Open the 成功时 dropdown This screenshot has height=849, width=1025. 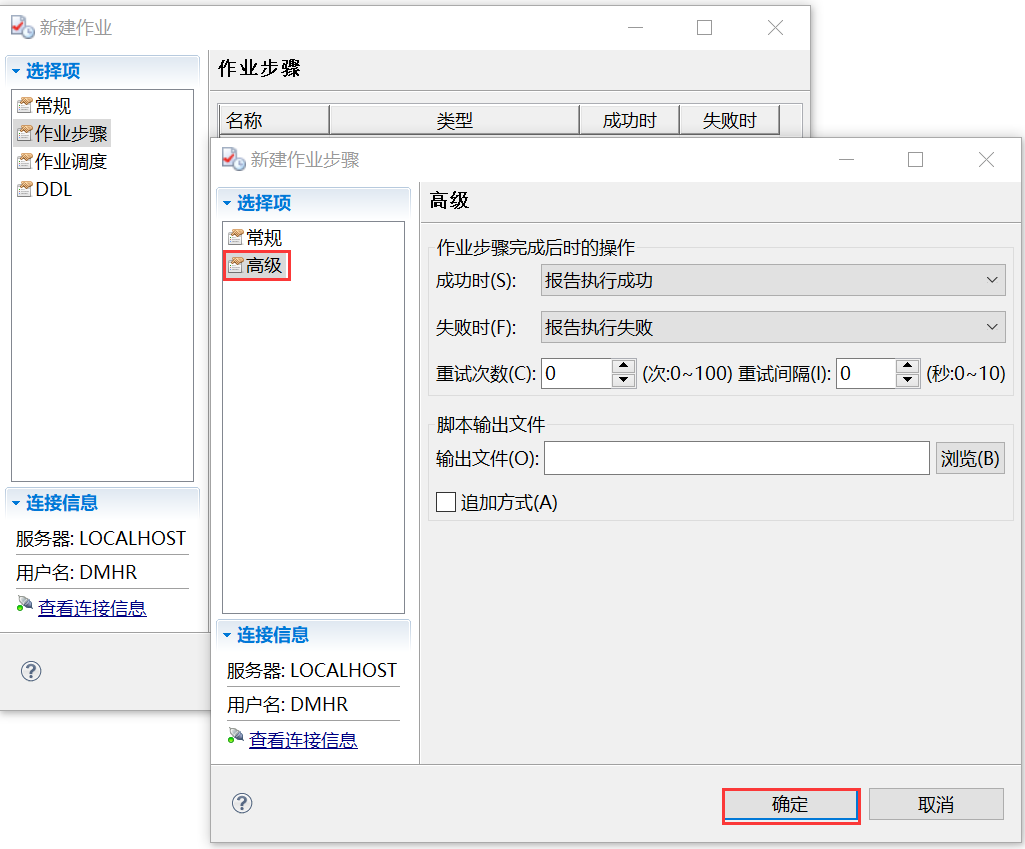coord(772,281)
